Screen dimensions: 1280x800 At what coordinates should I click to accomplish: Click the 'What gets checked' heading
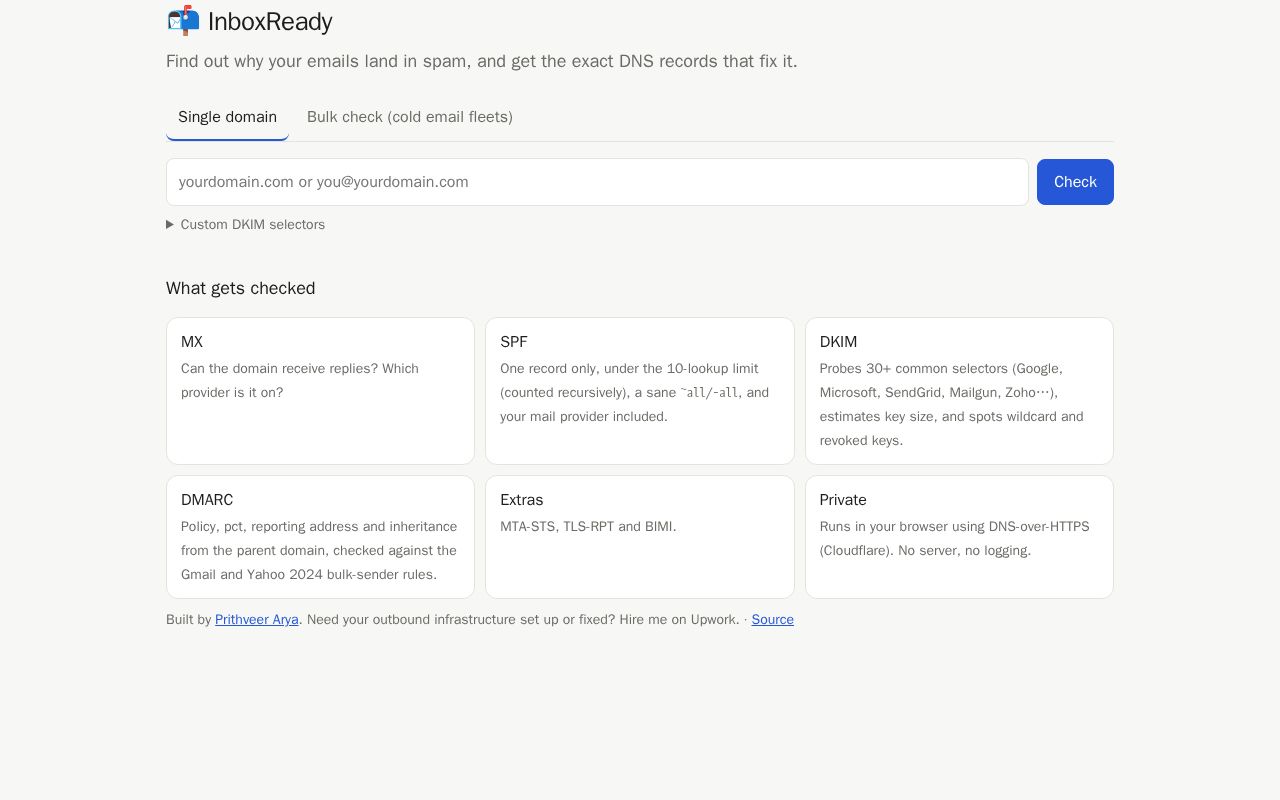coord(241,288)
